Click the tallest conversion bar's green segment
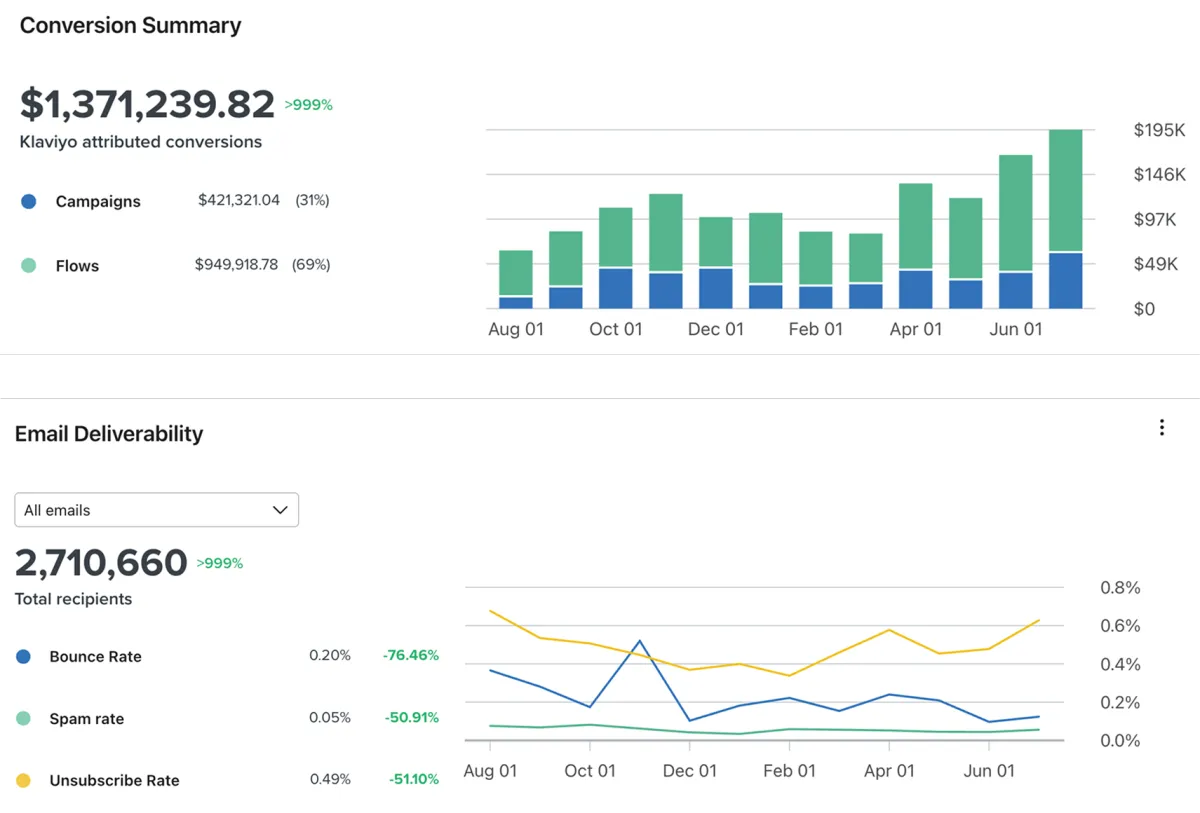The width and height of the screenshot is (1200, 813). pyautogui.click(x=1065, y=190)
